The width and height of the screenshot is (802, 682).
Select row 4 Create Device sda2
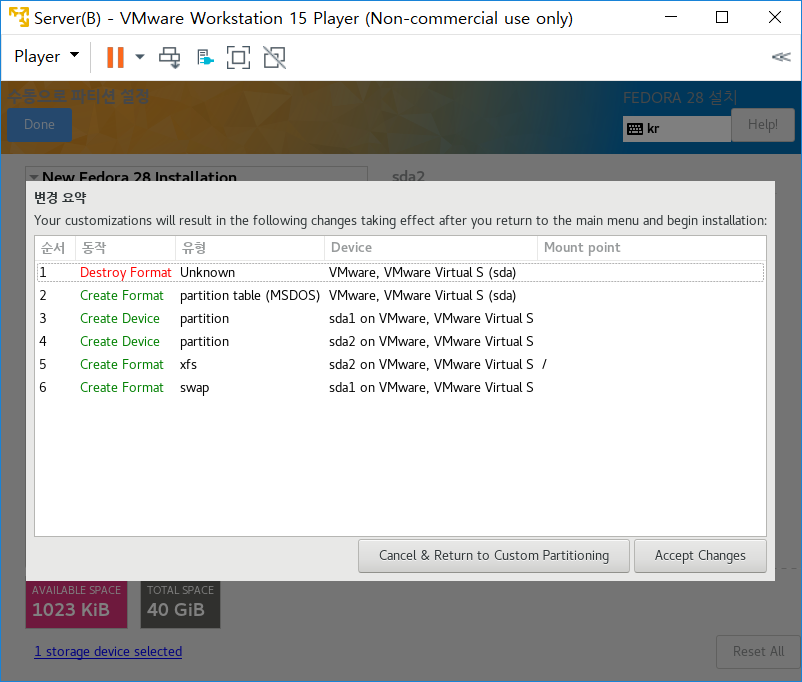pos(400,341)
